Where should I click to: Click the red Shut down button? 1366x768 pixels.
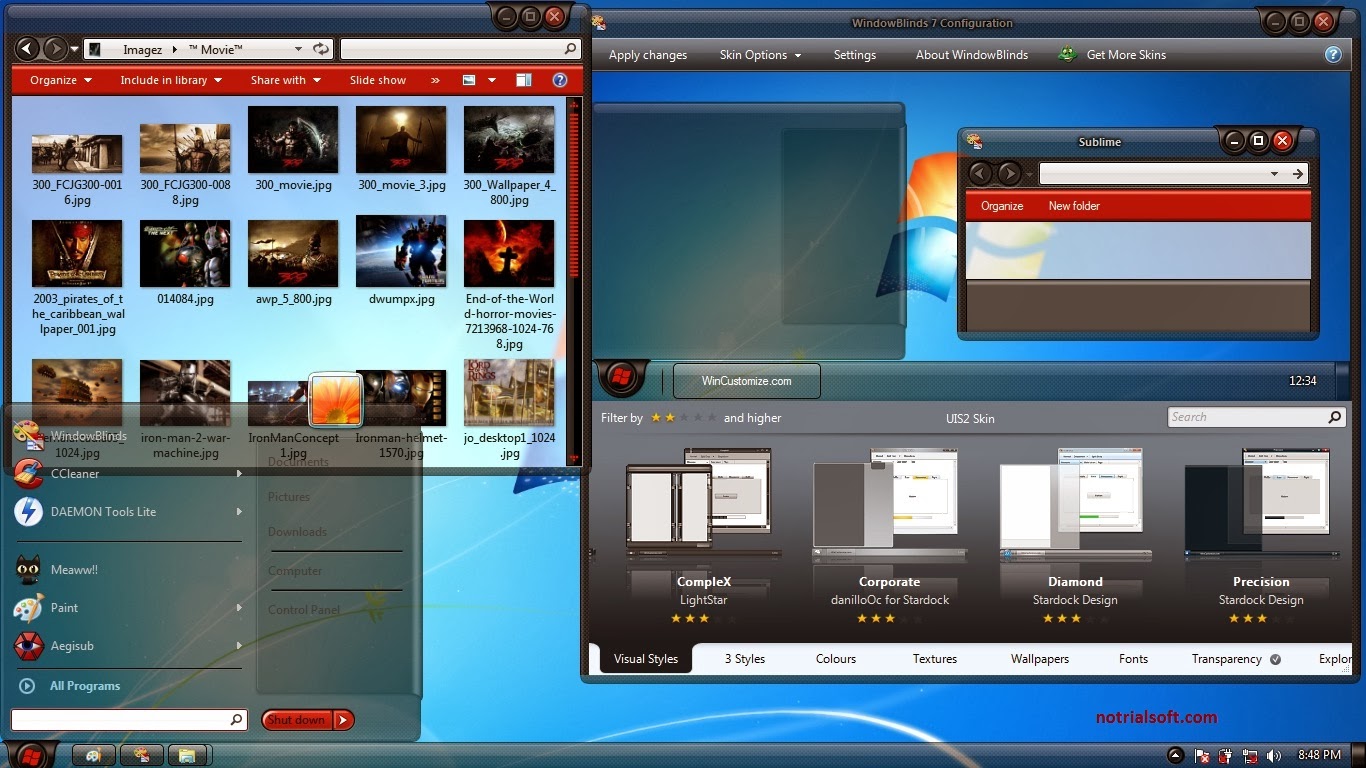(297, 720)
